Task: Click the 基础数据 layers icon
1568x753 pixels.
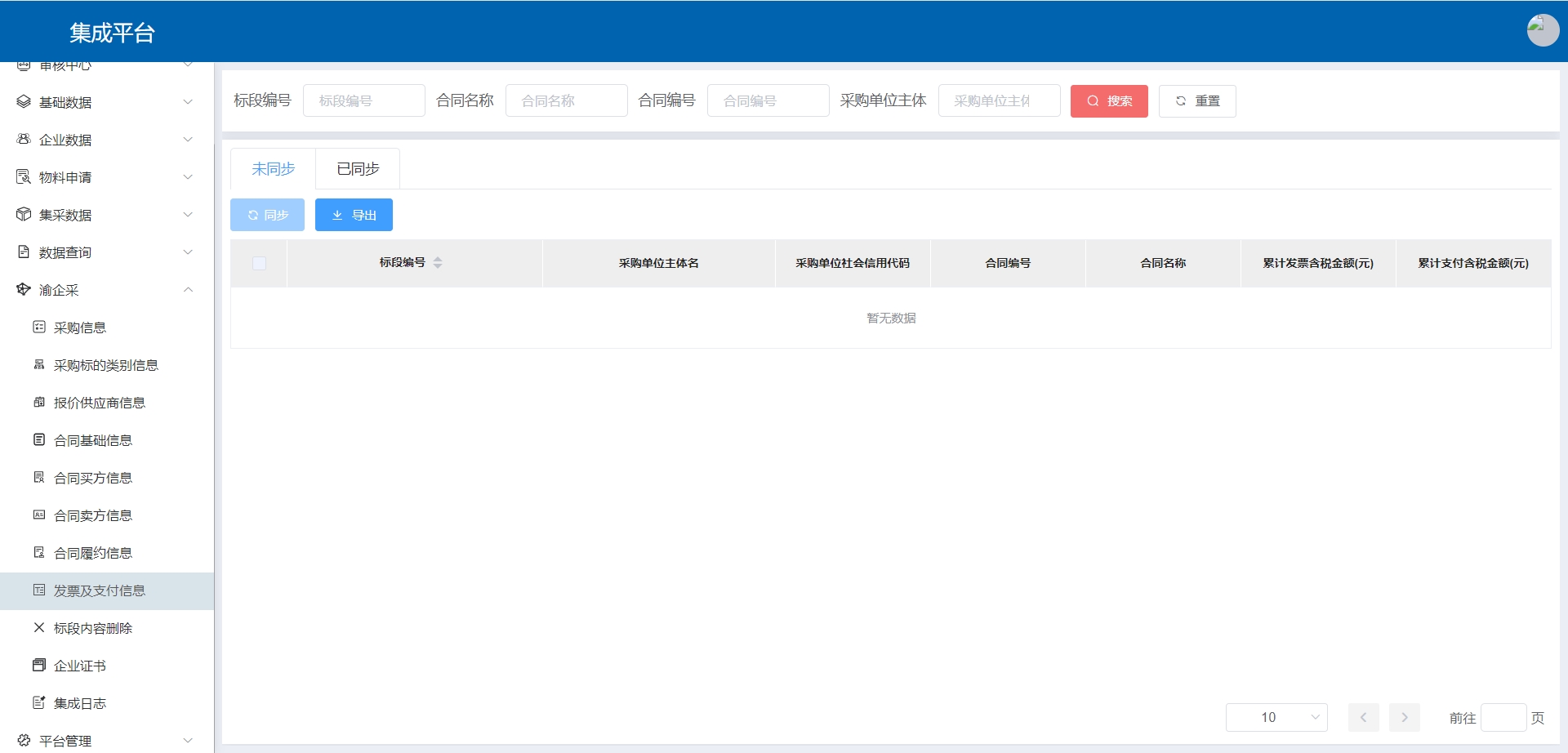Action: pos(24,102)
